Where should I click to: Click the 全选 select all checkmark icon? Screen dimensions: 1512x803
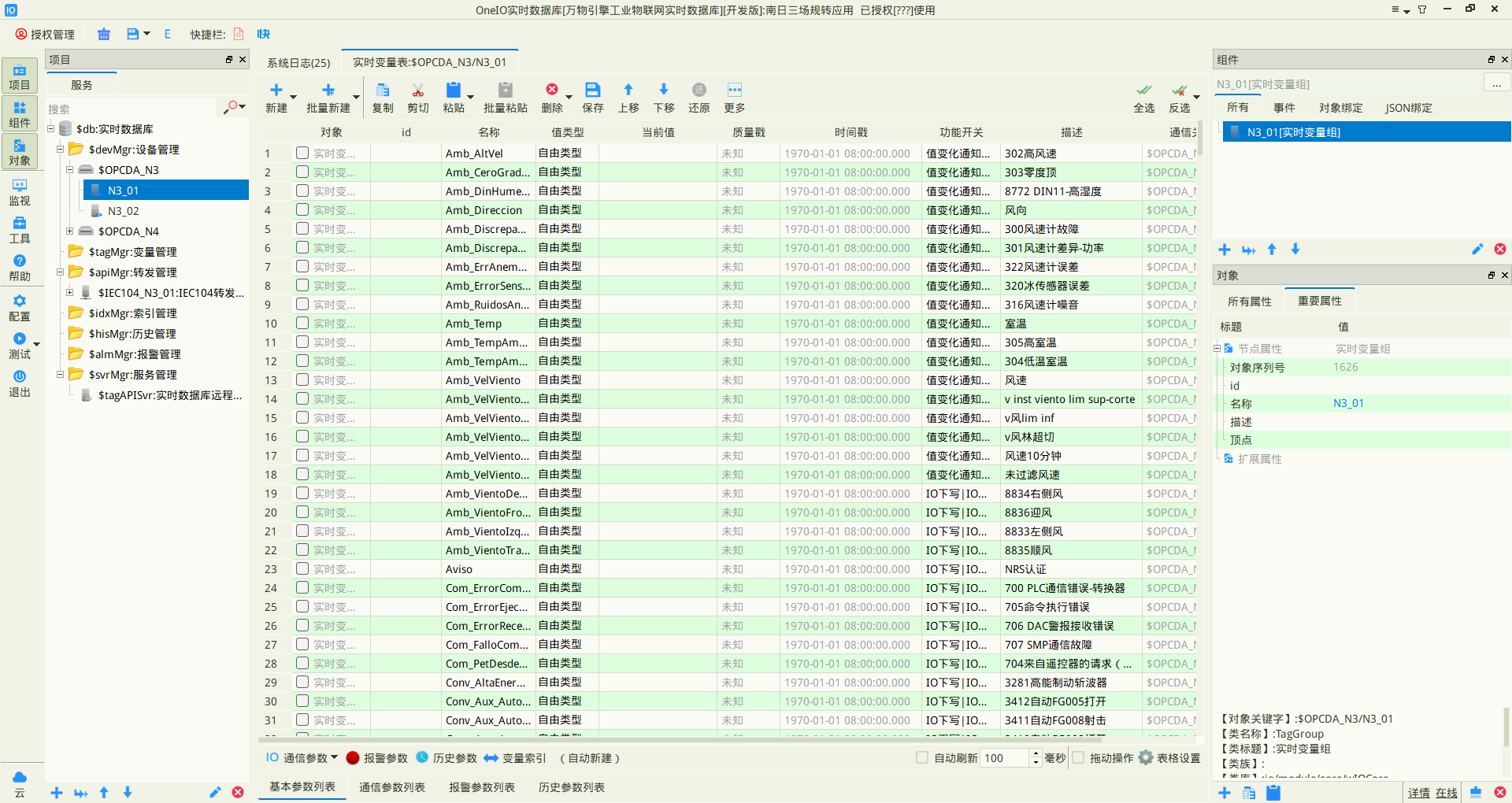[x=1143, y=90]
